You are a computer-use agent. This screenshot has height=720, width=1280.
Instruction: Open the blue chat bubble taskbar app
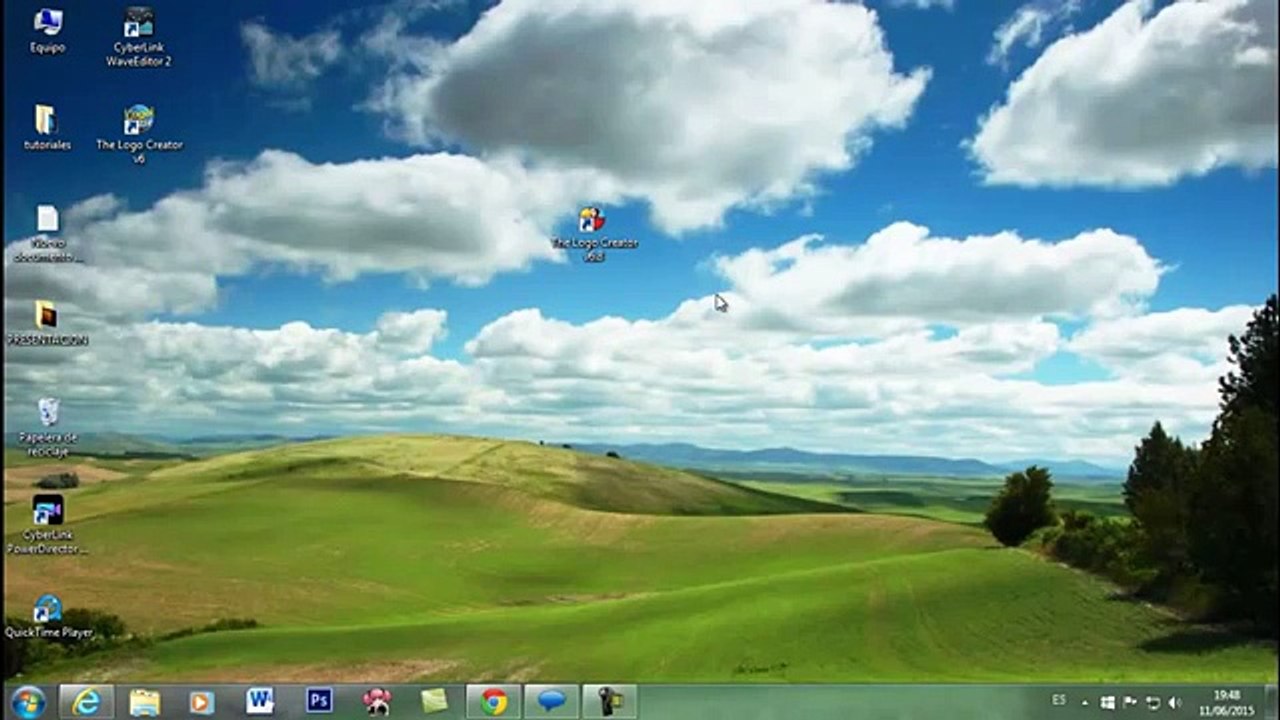pyautogui.click(x=551, y=701)
